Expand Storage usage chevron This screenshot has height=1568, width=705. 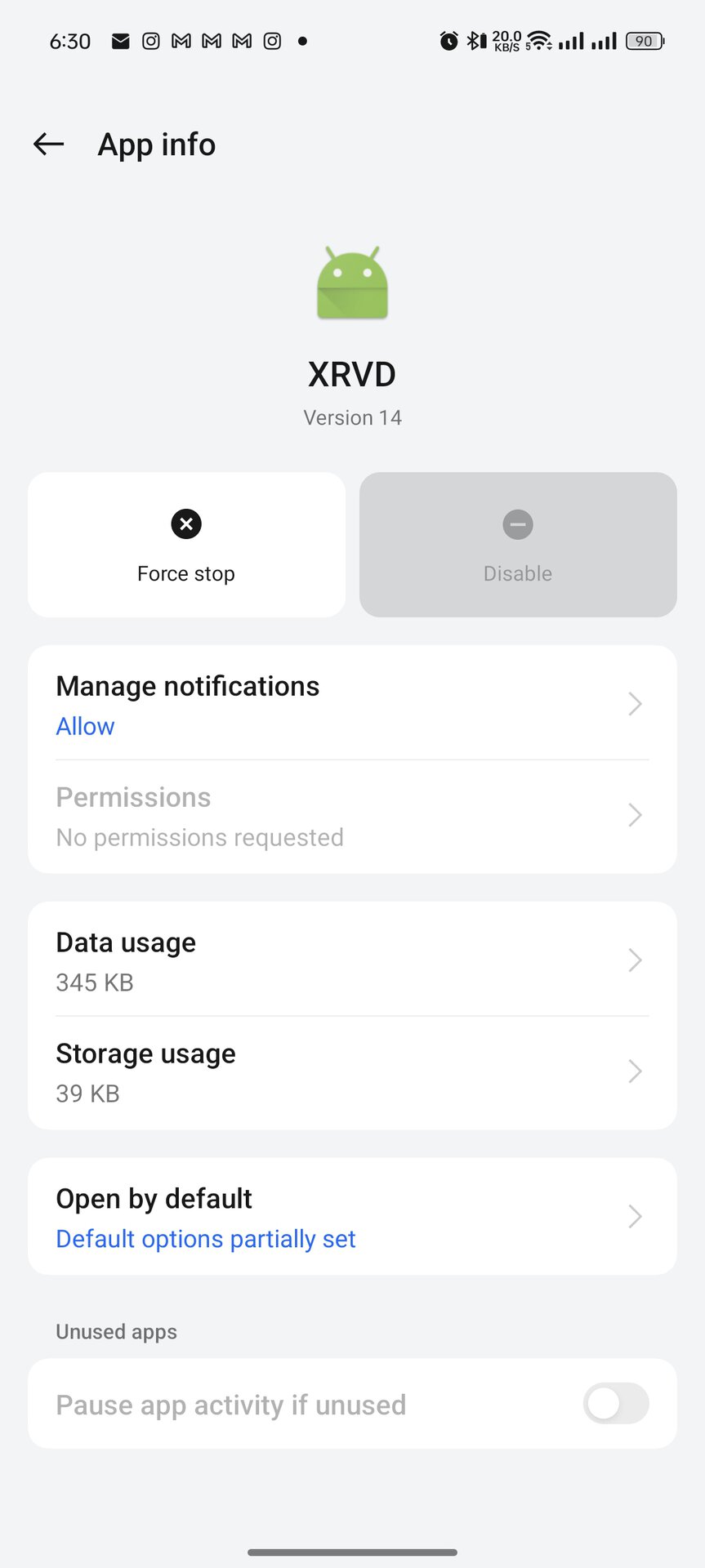tap(635, 1071)
